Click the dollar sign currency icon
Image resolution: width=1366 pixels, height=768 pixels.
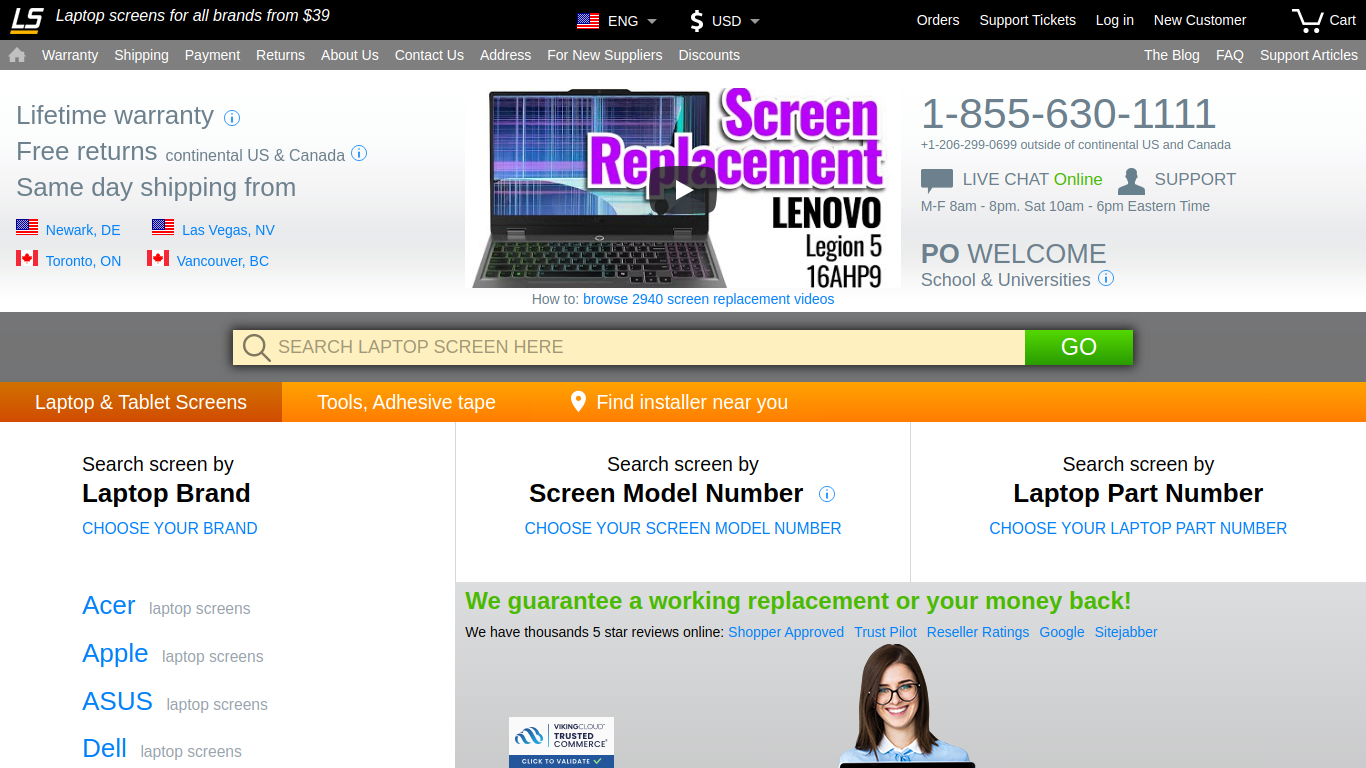[697, 20]
